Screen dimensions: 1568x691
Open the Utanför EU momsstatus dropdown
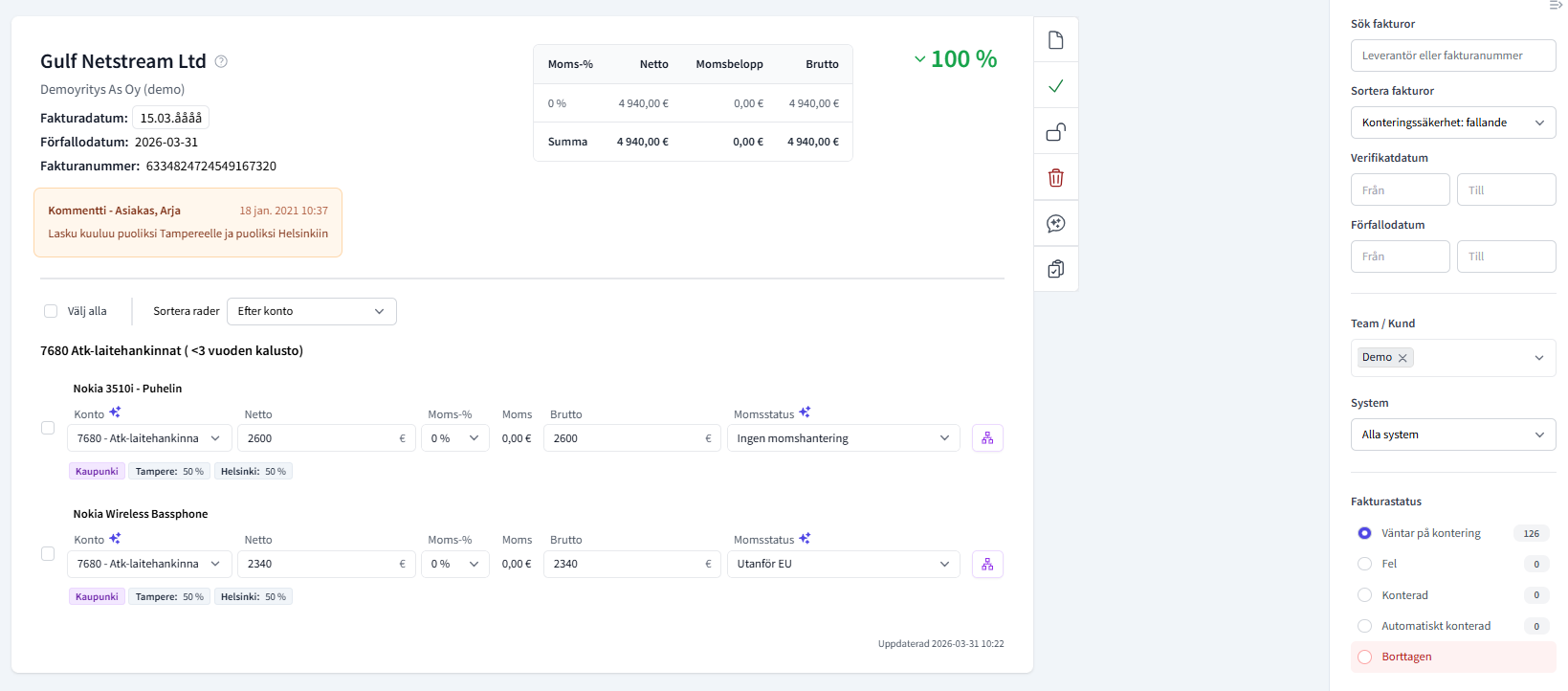tap(843, 564)
